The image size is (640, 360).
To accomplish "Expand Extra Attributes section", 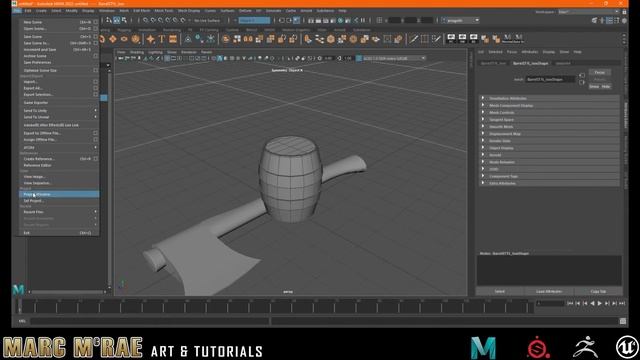I will pos(549,183).
